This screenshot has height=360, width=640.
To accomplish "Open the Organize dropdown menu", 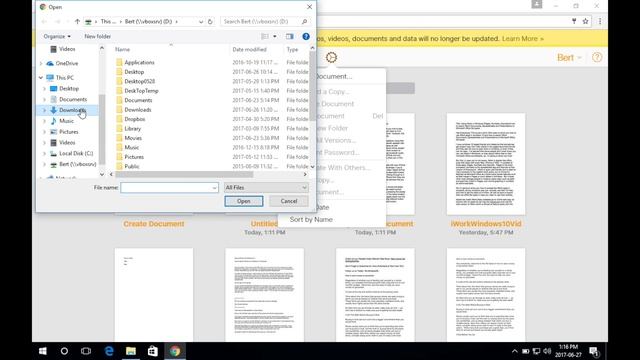I will tap(57, 36).
